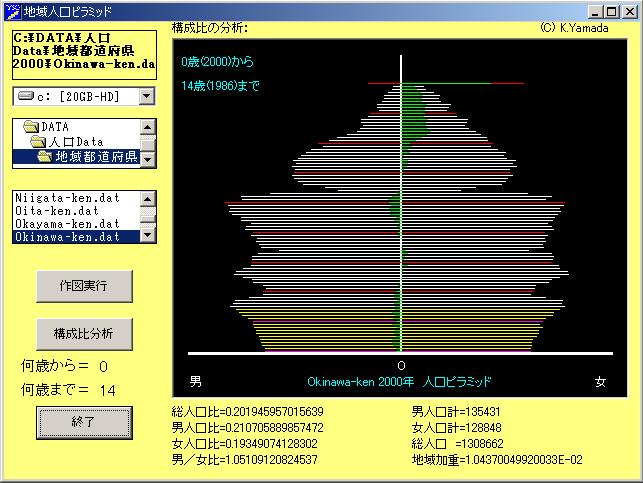Click the 男 label in the chart

point(195,382)
